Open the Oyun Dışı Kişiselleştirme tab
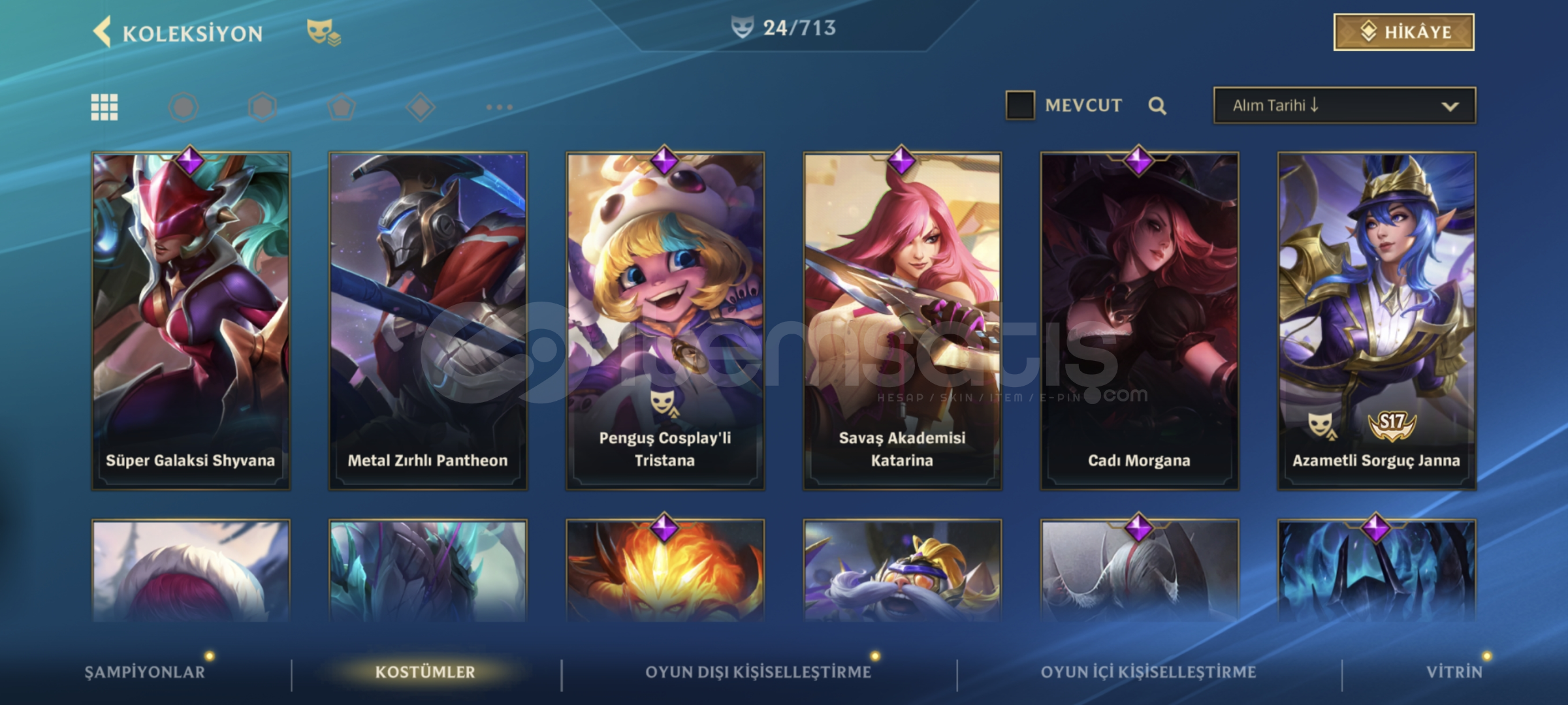1568x705 pixels. (758, 672)
